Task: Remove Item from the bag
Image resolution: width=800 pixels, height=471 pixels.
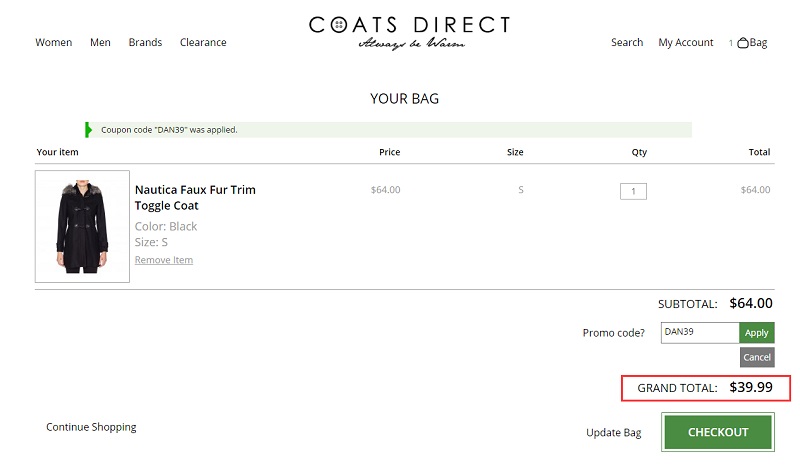Action: coord(164,260)
